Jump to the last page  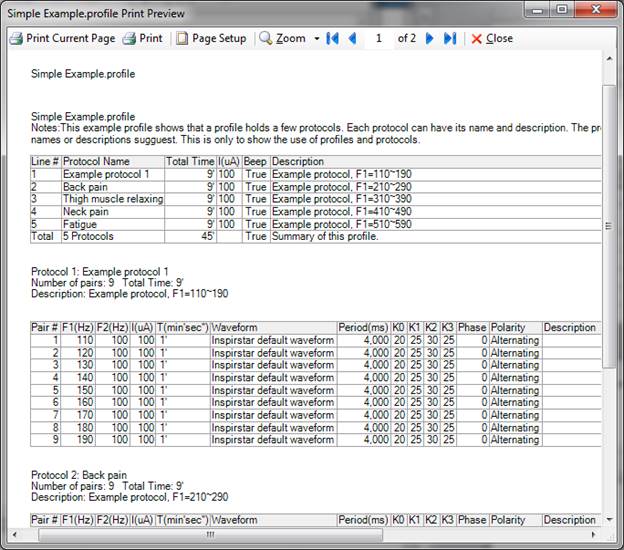[450, 38]
